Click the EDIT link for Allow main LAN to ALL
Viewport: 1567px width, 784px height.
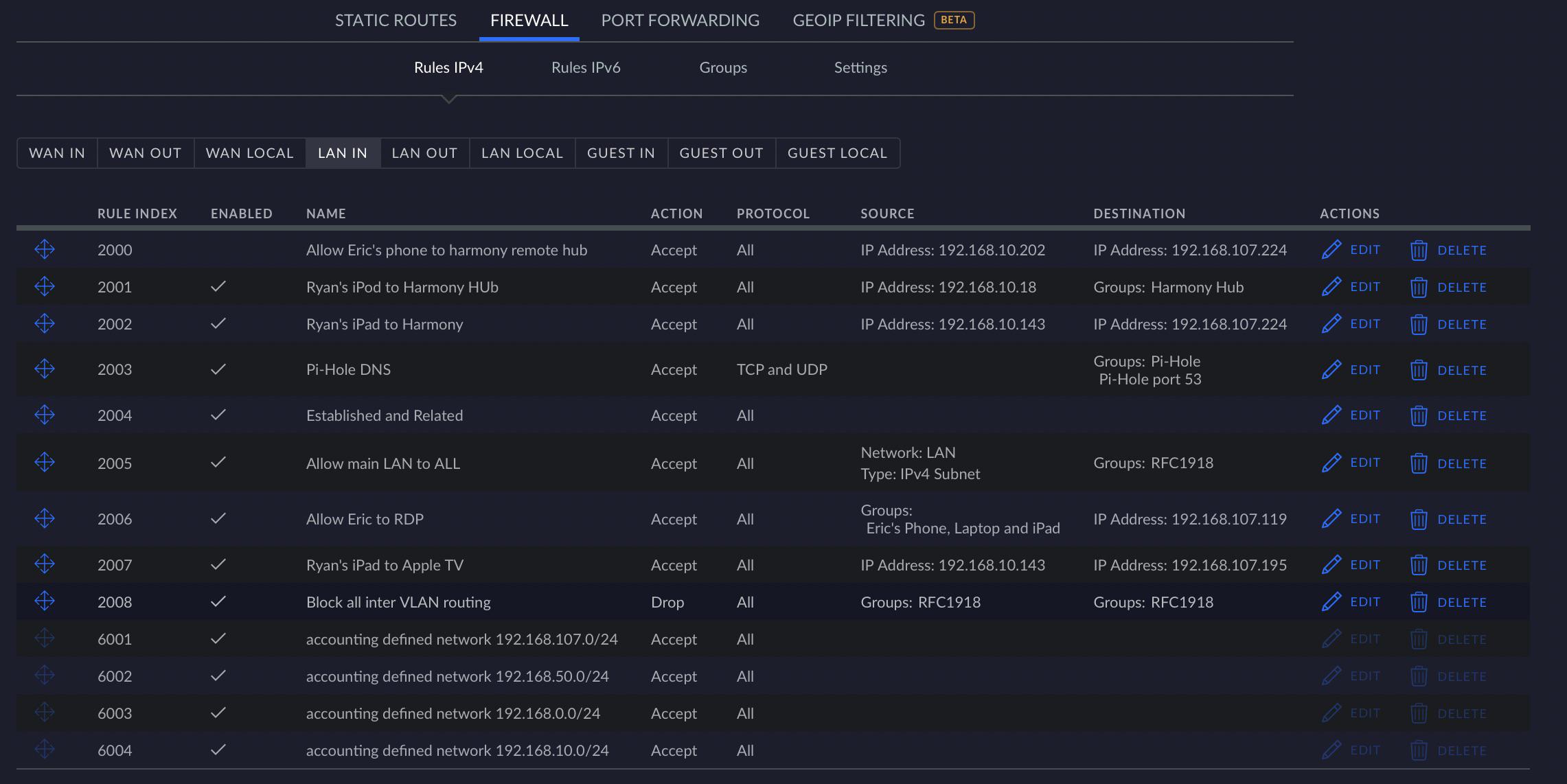[x=1364, y=462]
